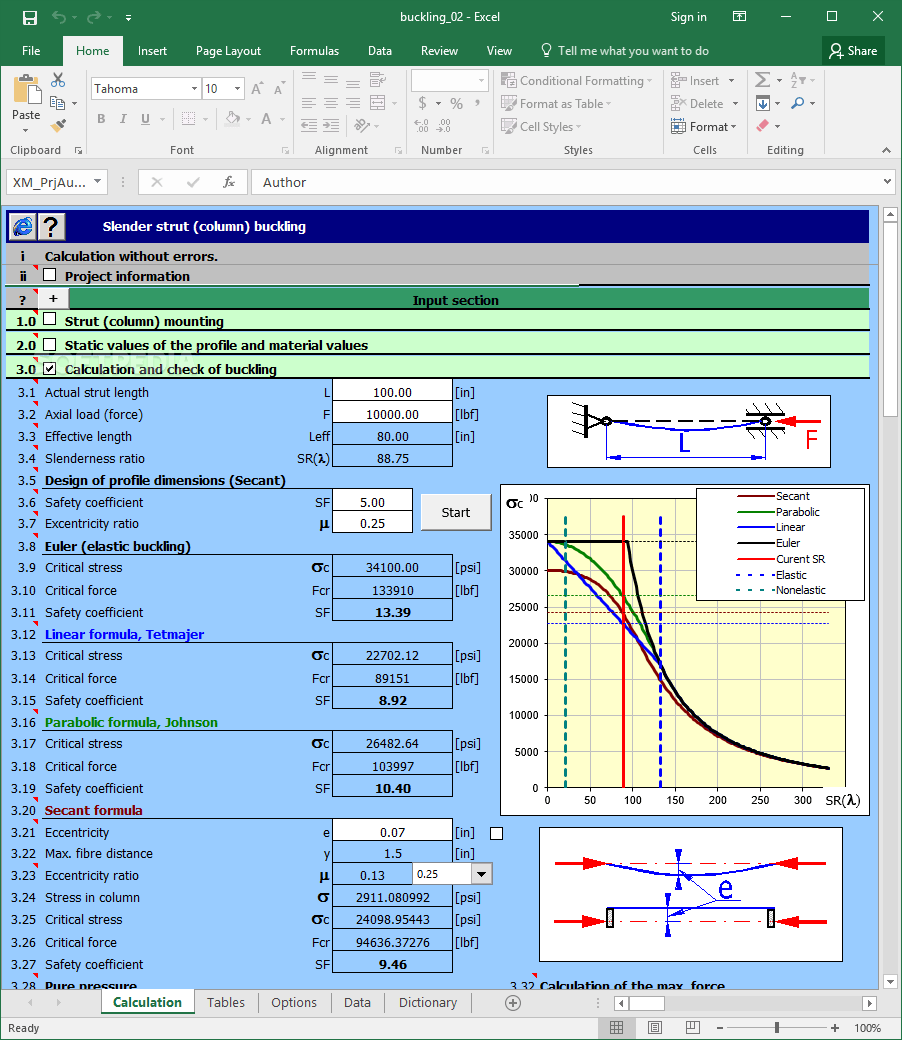The height and width of the screenshot is (1040, 902).
Task: Click the Font Color A icon
Action: 266,119
